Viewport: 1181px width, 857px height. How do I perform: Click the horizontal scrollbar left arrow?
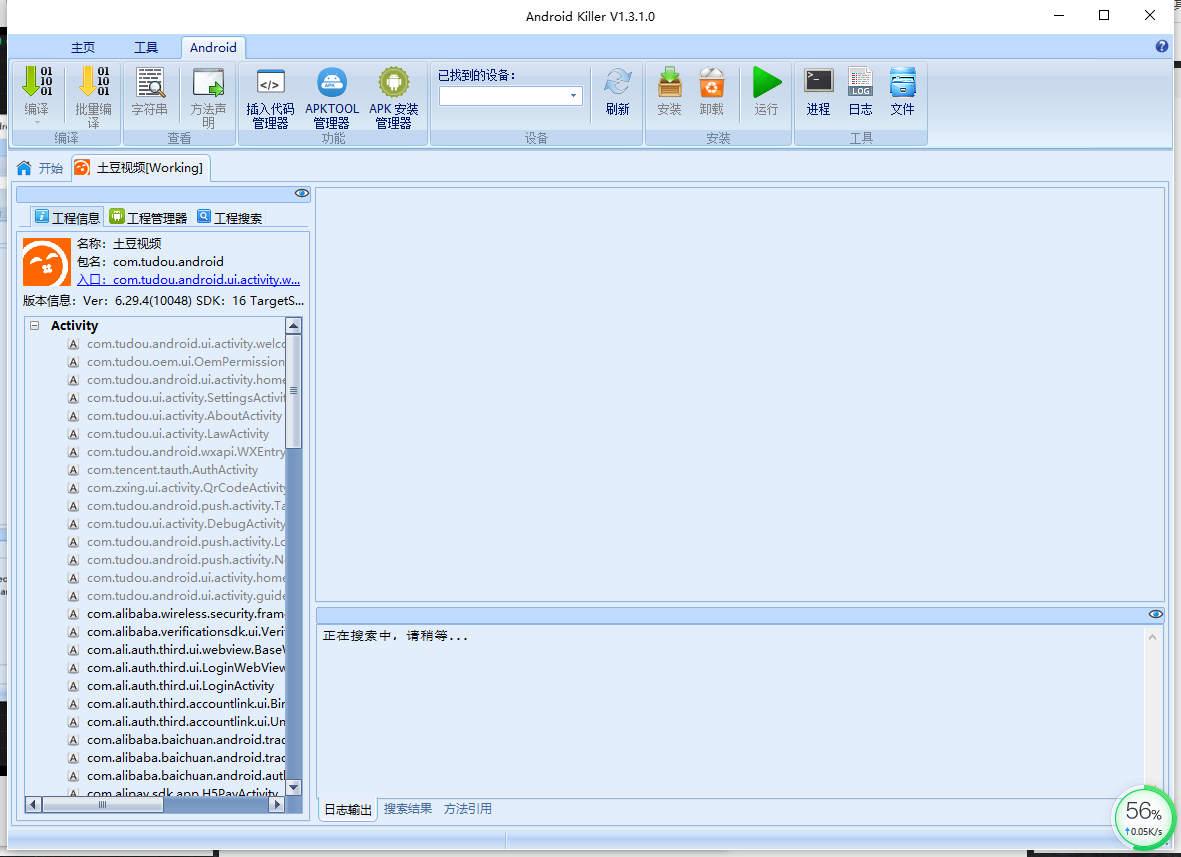point(33,804)
